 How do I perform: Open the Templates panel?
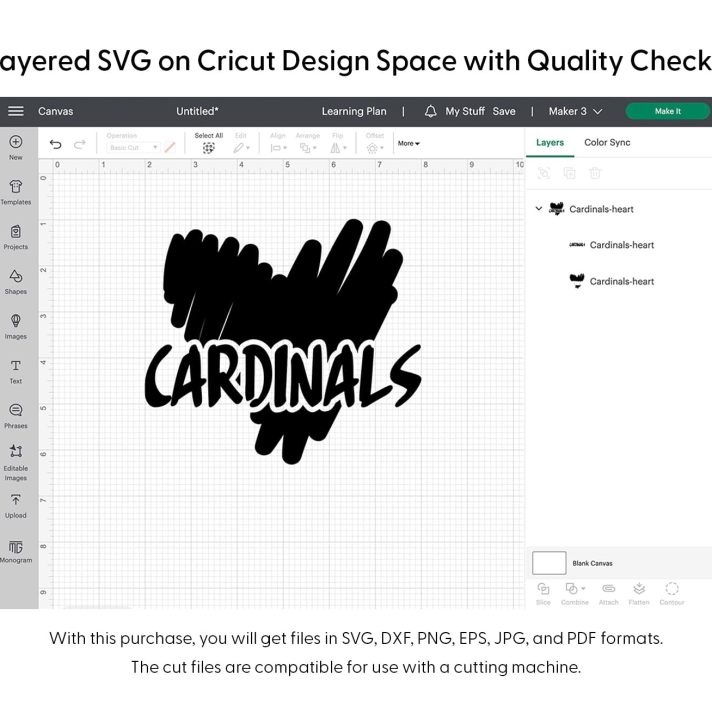pos(15,192)
